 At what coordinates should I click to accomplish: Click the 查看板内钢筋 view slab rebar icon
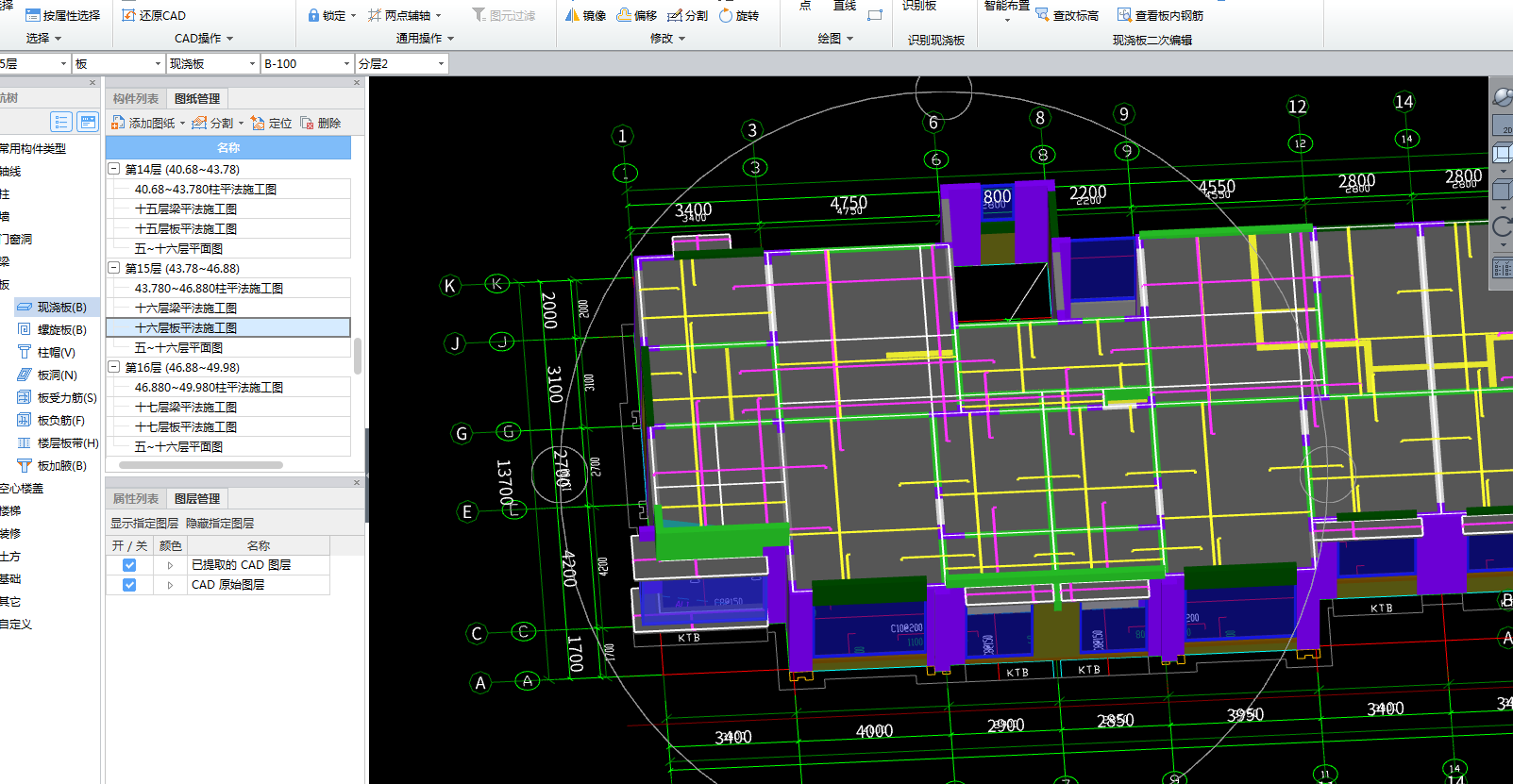(1124, 15)
